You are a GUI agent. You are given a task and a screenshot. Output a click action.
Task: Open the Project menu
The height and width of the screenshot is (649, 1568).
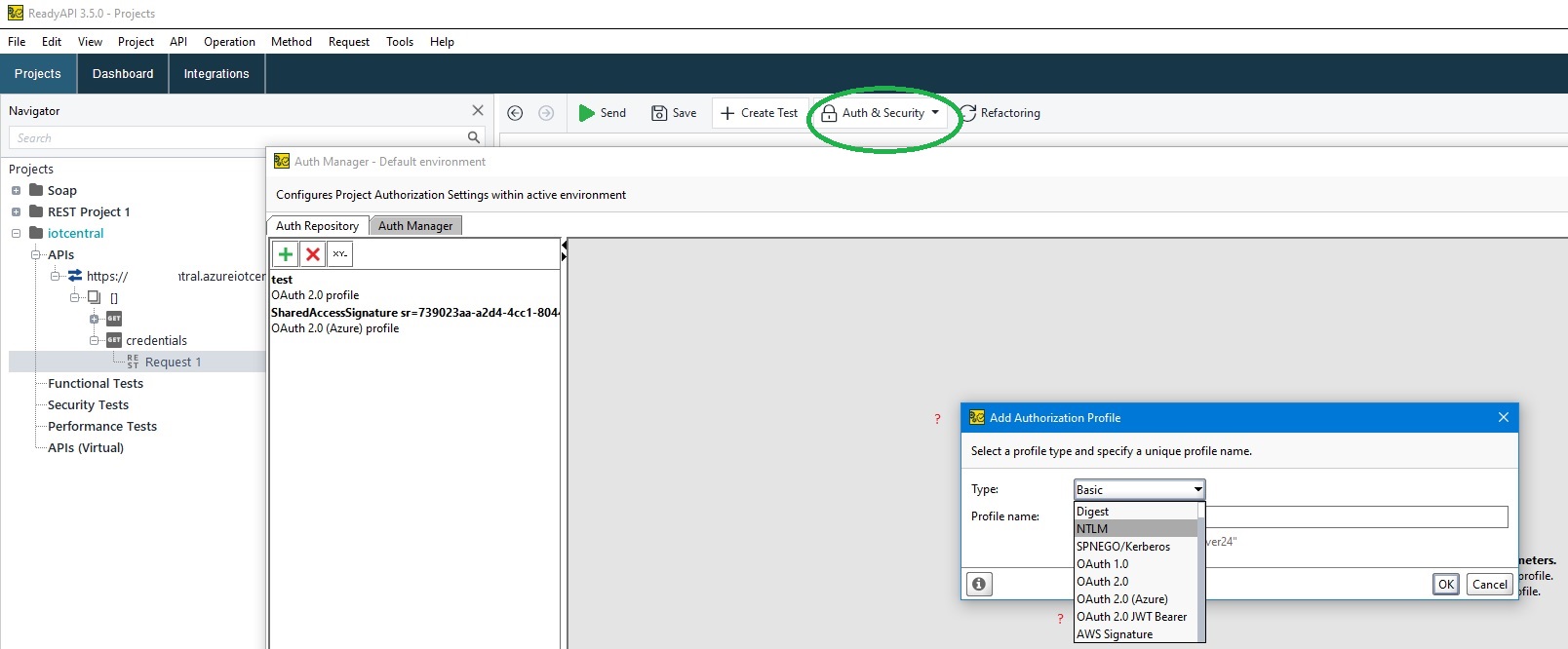[136, 42]
